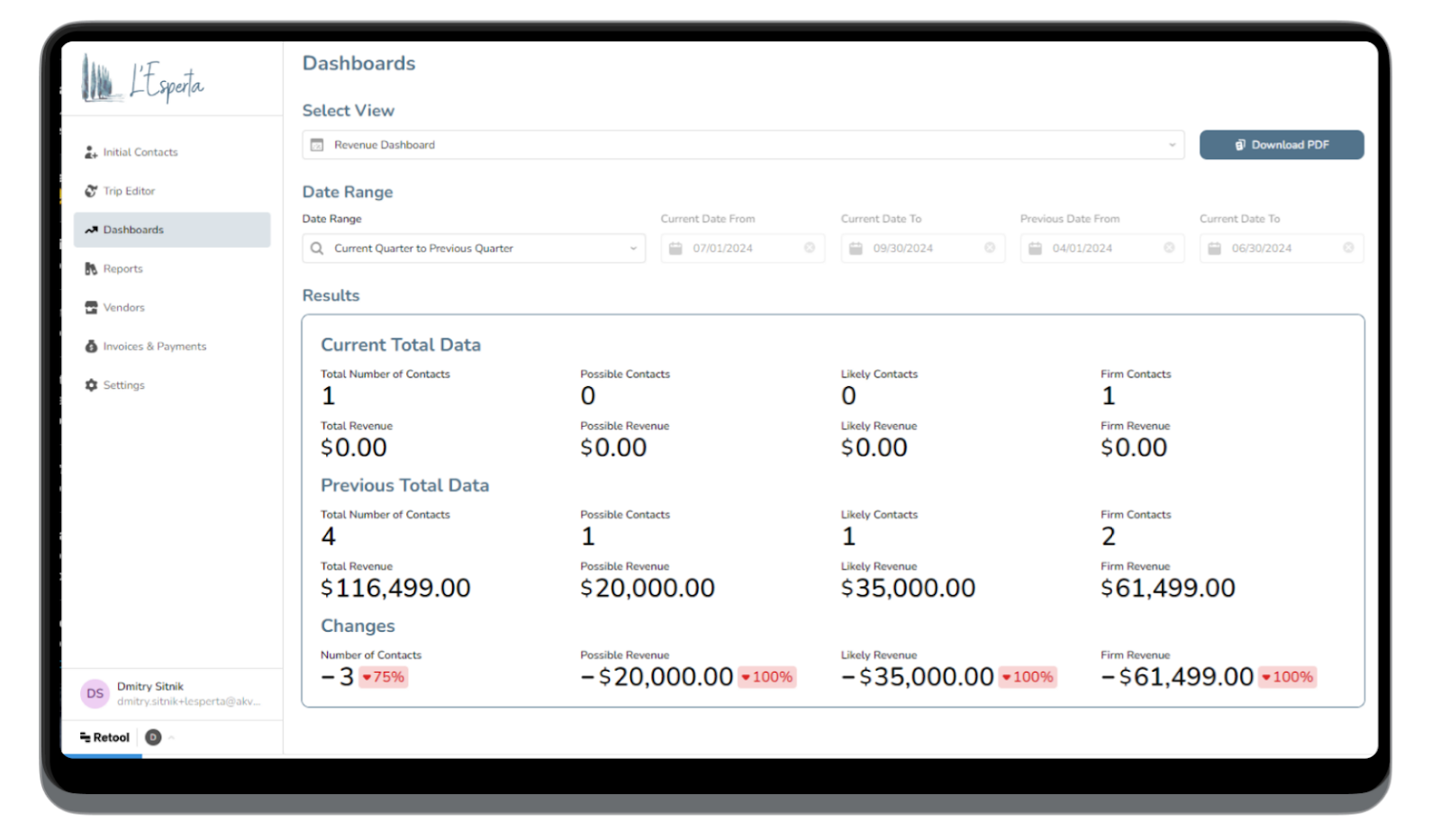
Task: Click the calendar icon in Select View field
Action: click(317, 145)
